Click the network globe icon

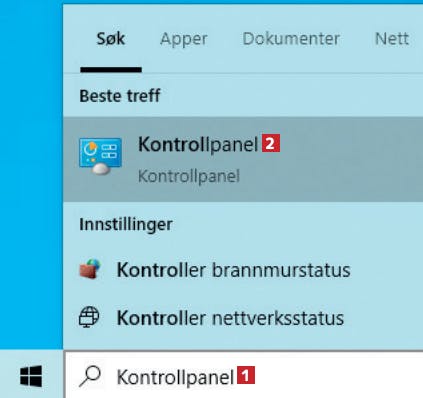[89, 317]
